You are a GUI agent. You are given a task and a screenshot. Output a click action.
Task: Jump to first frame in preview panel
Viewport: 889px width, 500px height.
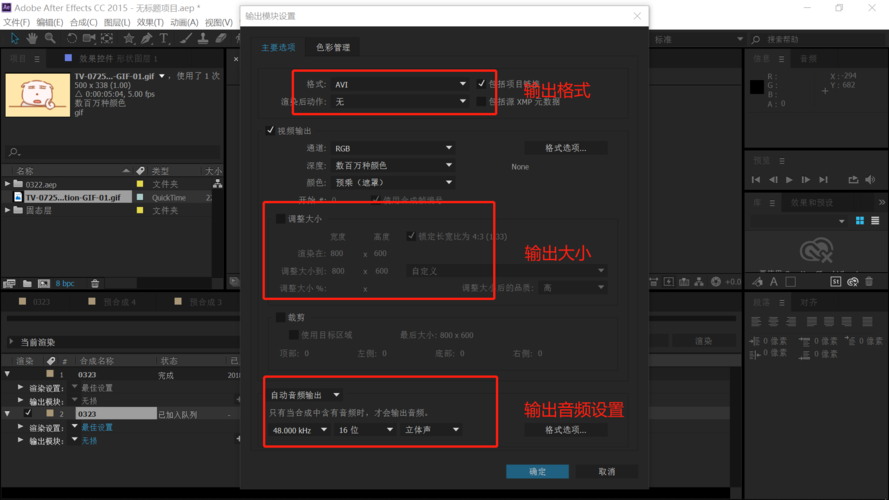[x=756, y=180]
